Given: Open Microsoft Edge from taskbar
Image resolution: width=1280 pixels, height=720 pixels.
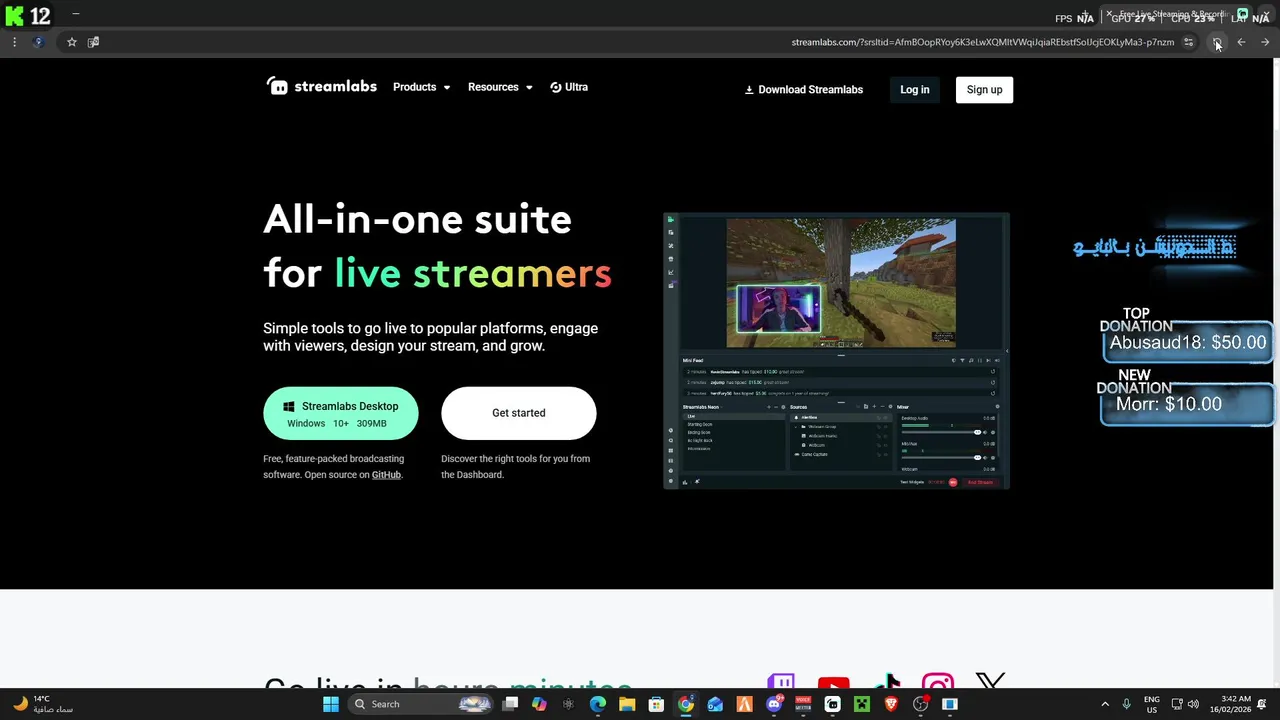Looking at the screenshot, I should click(598, 704).
